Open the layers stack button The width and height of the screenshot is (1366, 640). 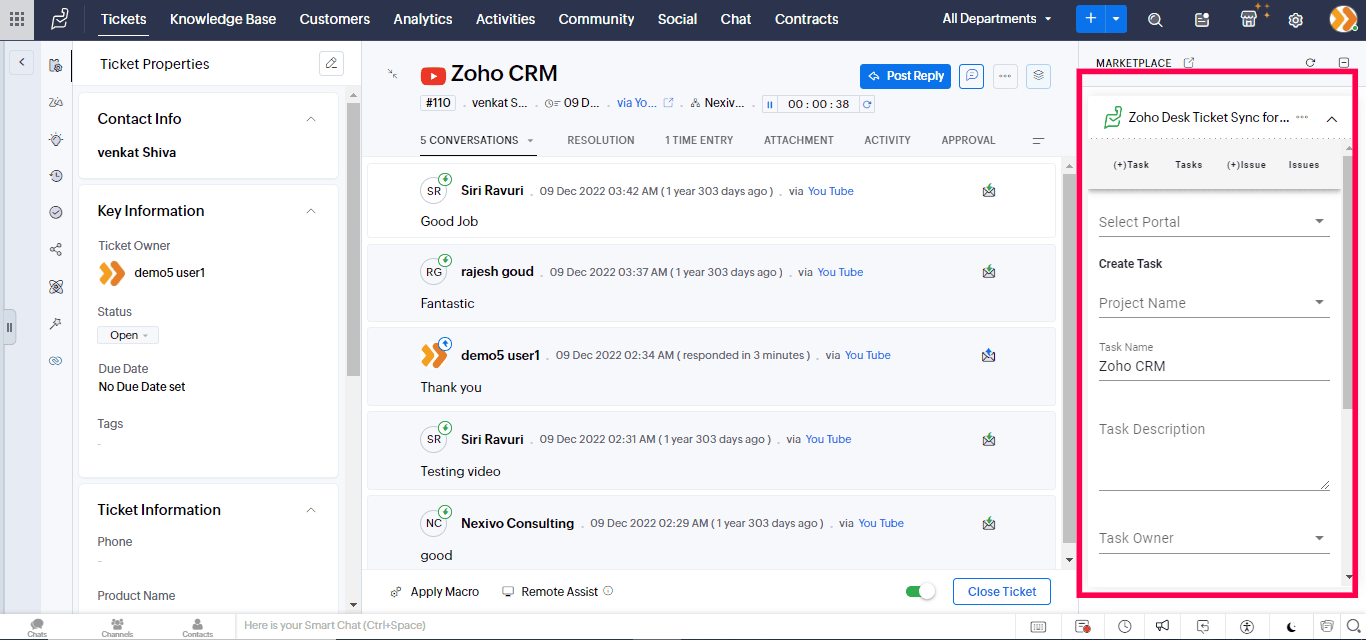coord(1039,76)
